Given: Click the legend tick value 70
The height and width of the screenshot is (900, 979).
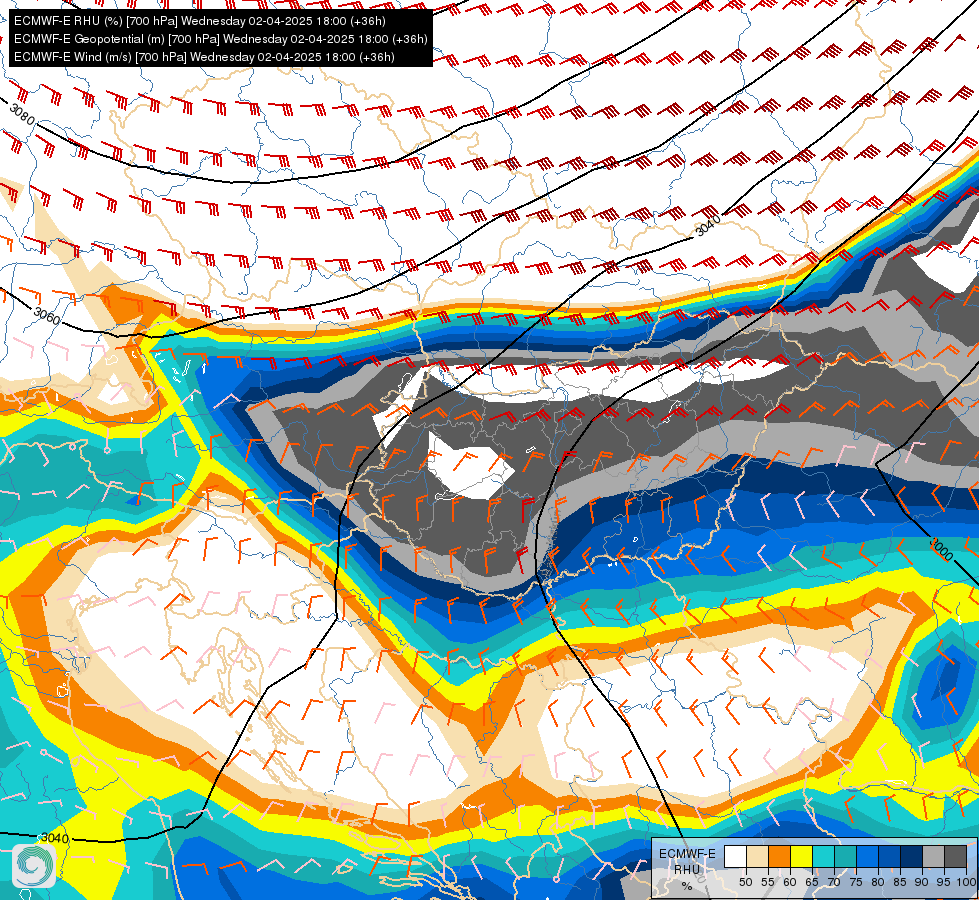Looking at the screenshot, I should [x=834, y=882].
